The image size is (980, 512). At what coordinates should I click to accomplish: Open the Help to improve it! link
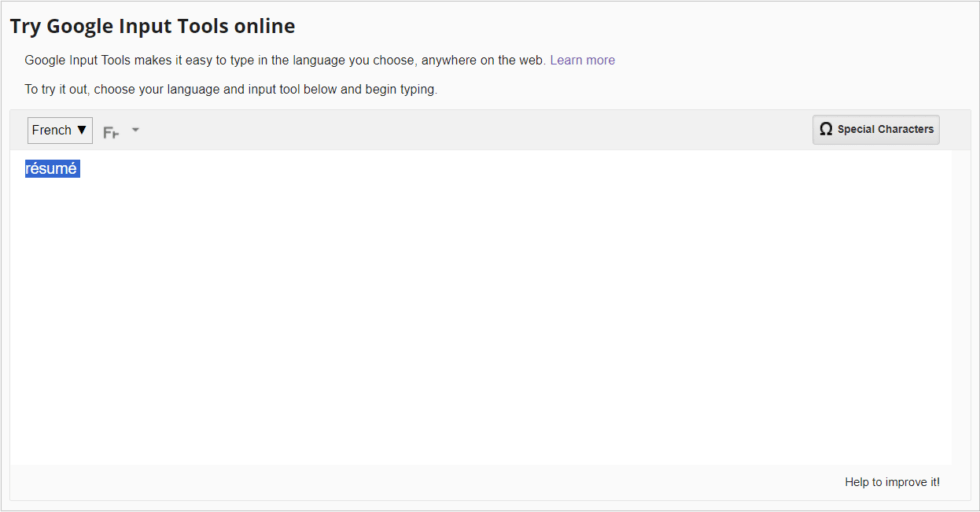pos(892,482)
